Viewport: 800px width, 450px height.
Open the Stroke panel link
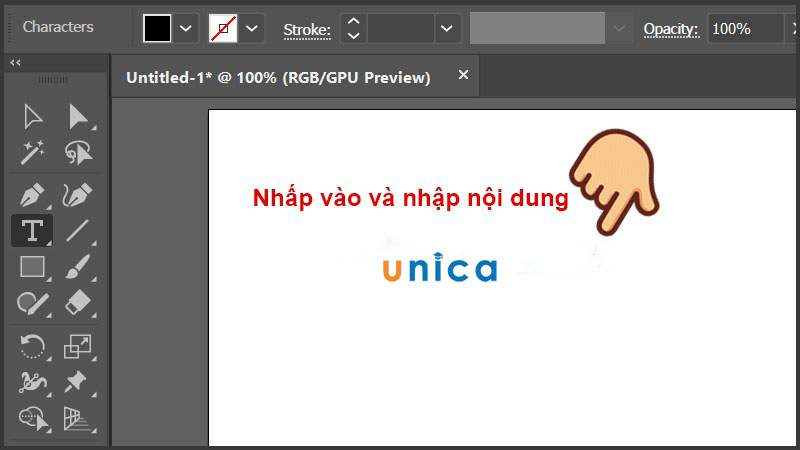(307, 30)
